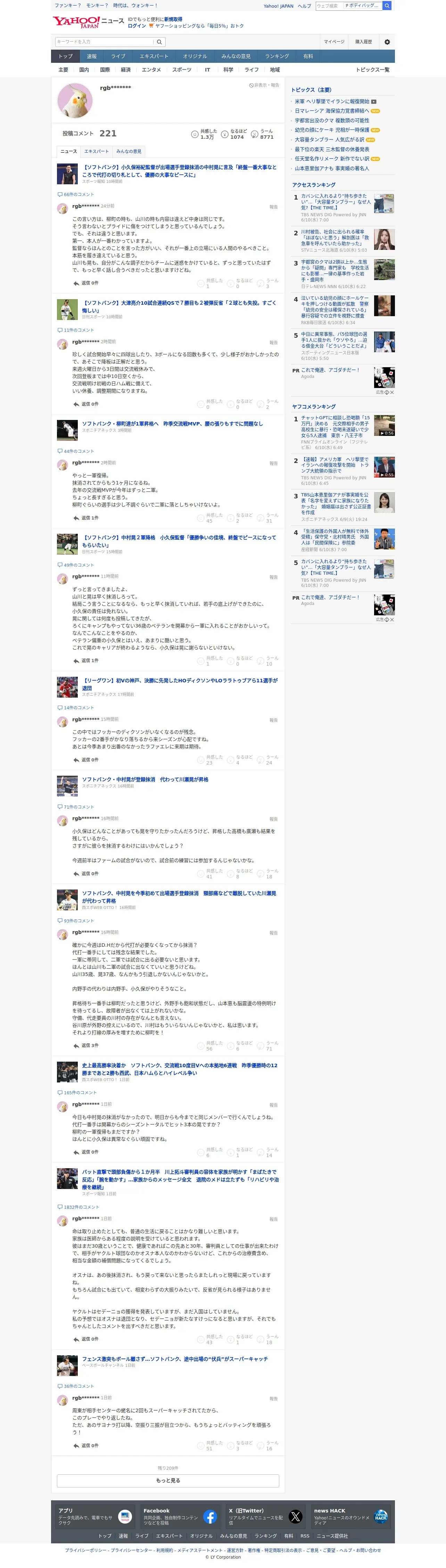This screenshot has height=1568, width=446.
Task: Open settings via the gear icon
Action: coord(387,42)
